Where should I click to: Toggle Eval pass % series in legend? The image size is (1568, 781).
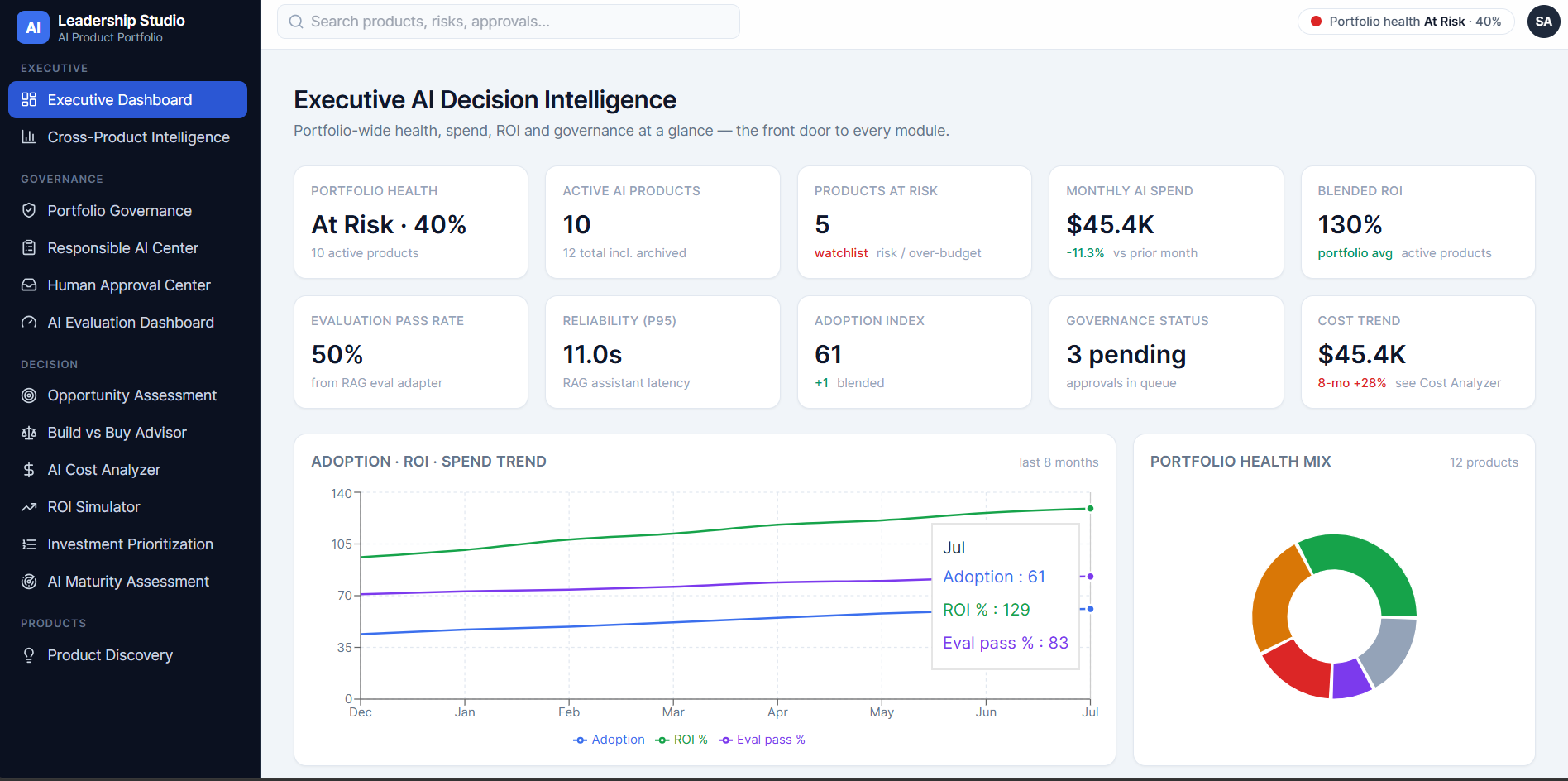click(x=762, y=740)
